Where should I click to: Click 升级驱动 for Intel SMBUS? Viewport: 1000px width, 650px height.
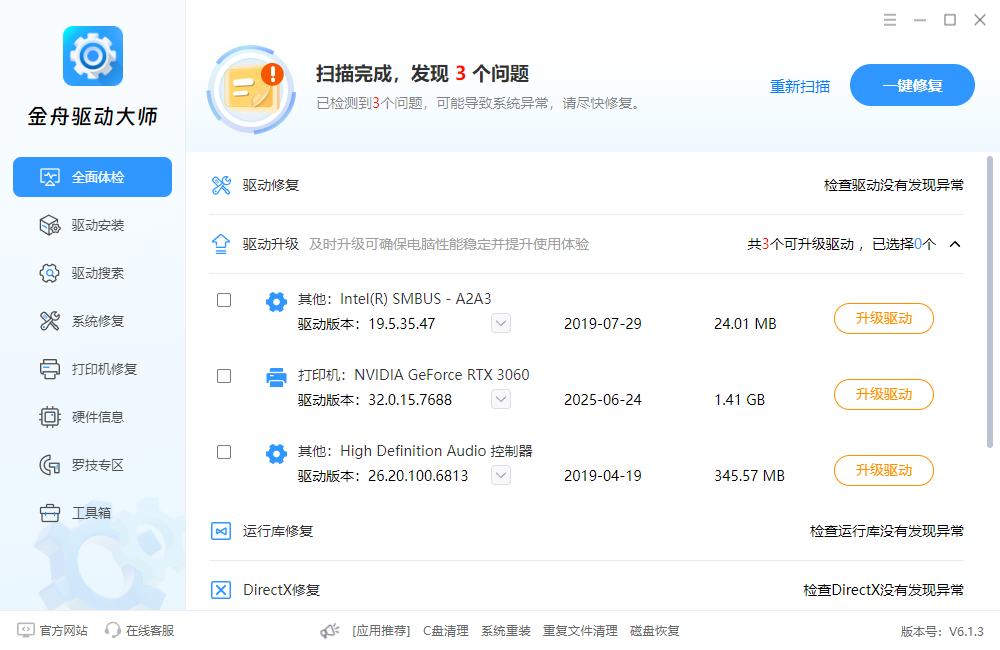click(x=884, y=318)
